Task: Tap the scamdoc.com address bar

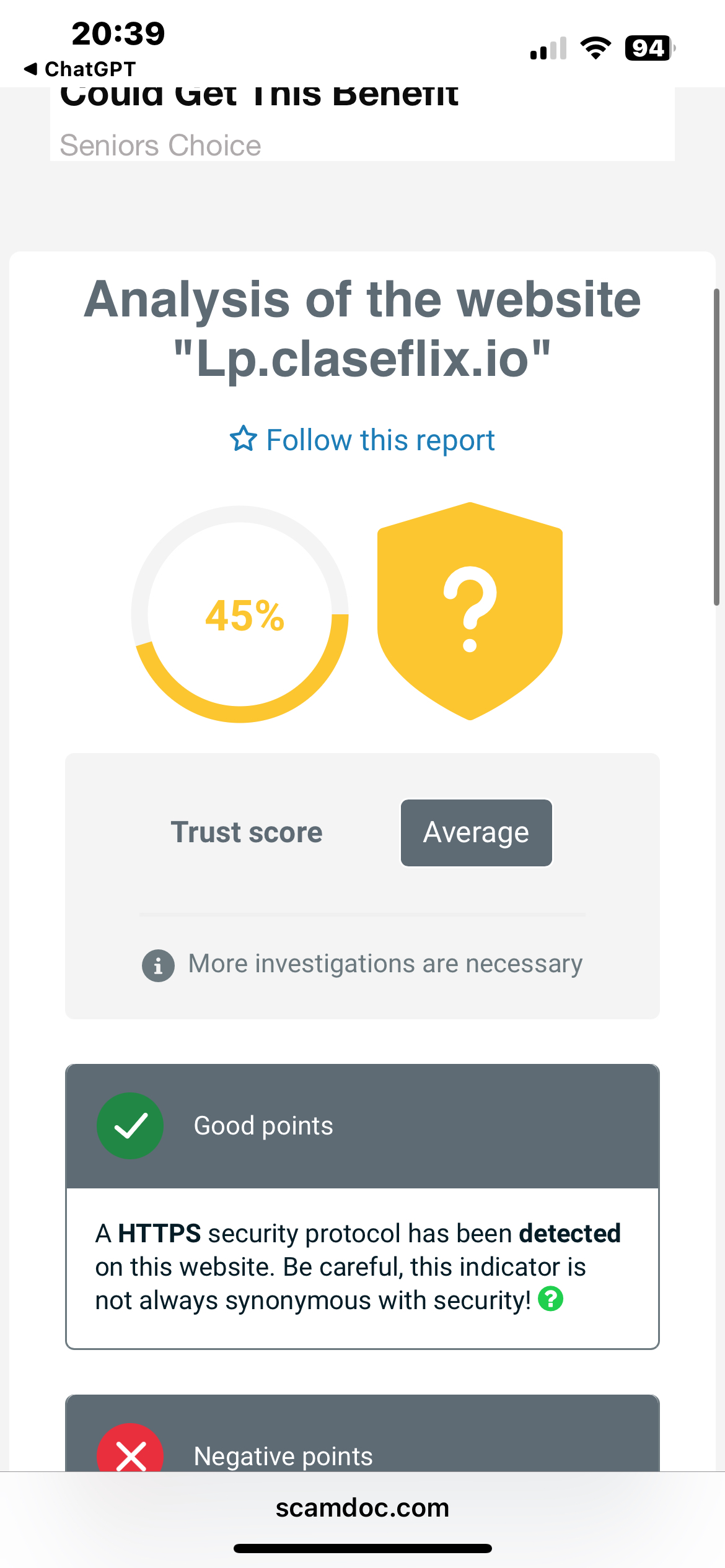Action: [x=362, y=1507]
